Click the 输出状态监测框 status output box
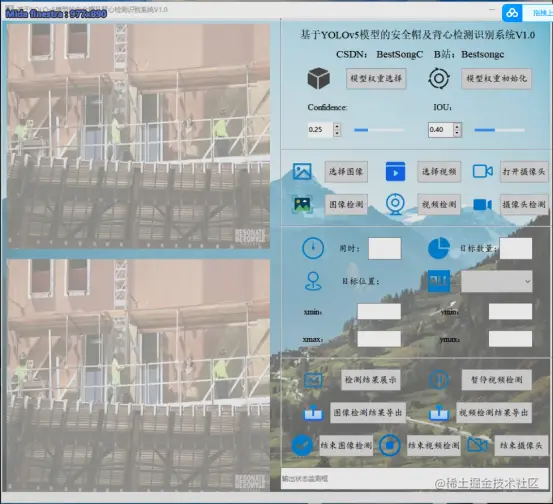The image size is (553, 504). [x=414, y=479]
